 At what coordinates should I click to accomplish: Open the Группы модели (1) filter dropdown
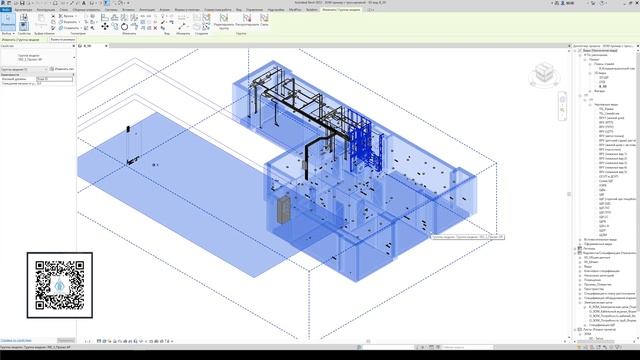pyautogui.click(x=24, y=69)
